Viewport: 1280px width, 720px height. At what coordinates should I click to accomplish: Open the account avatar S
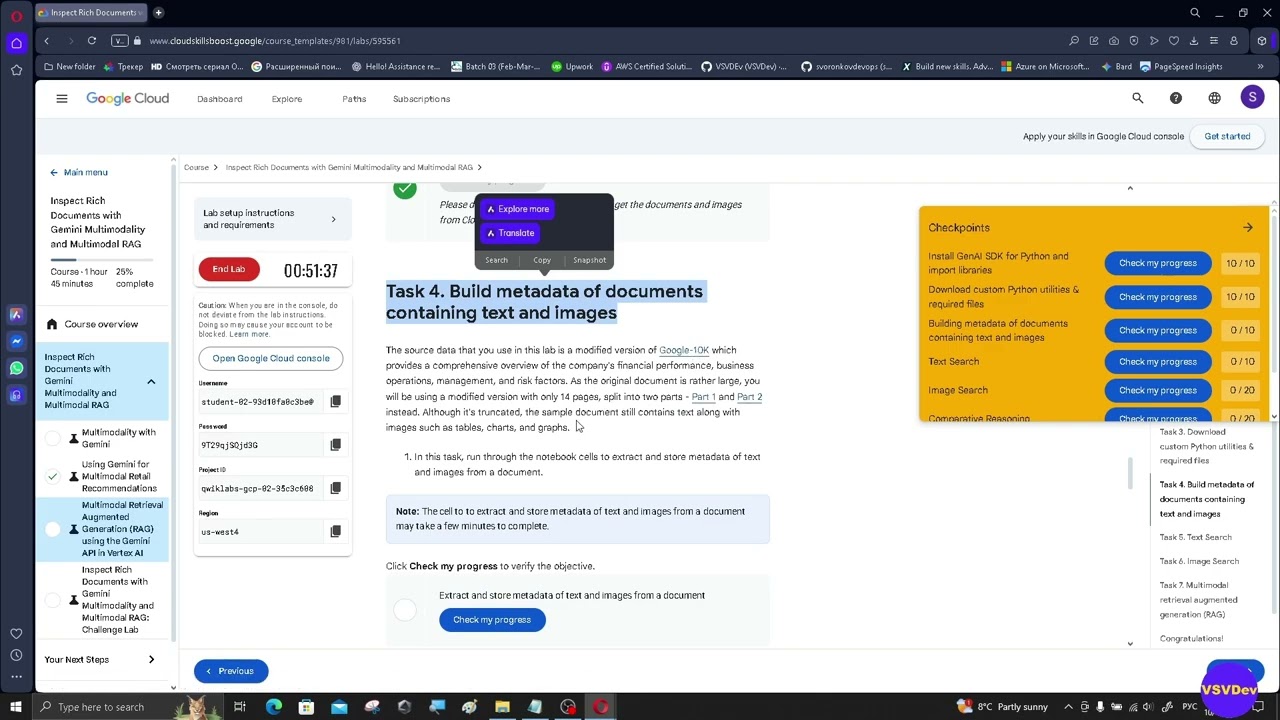[1252, 97]
